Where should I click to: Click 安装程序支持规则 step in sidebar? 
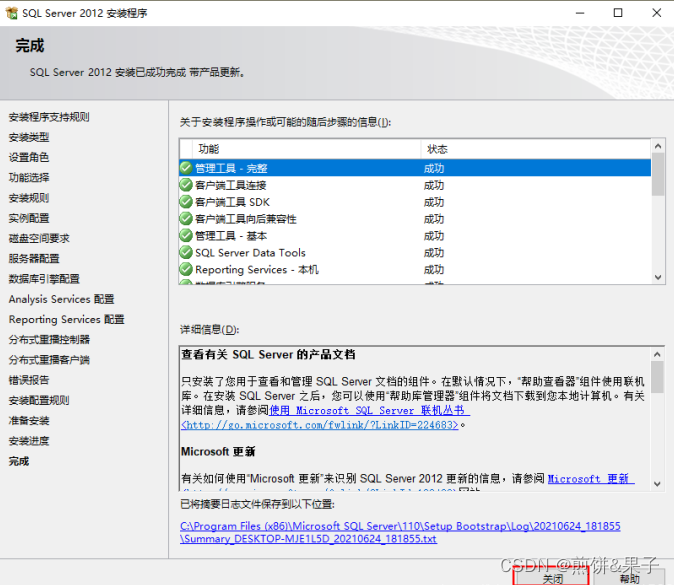tap(49, 117)
